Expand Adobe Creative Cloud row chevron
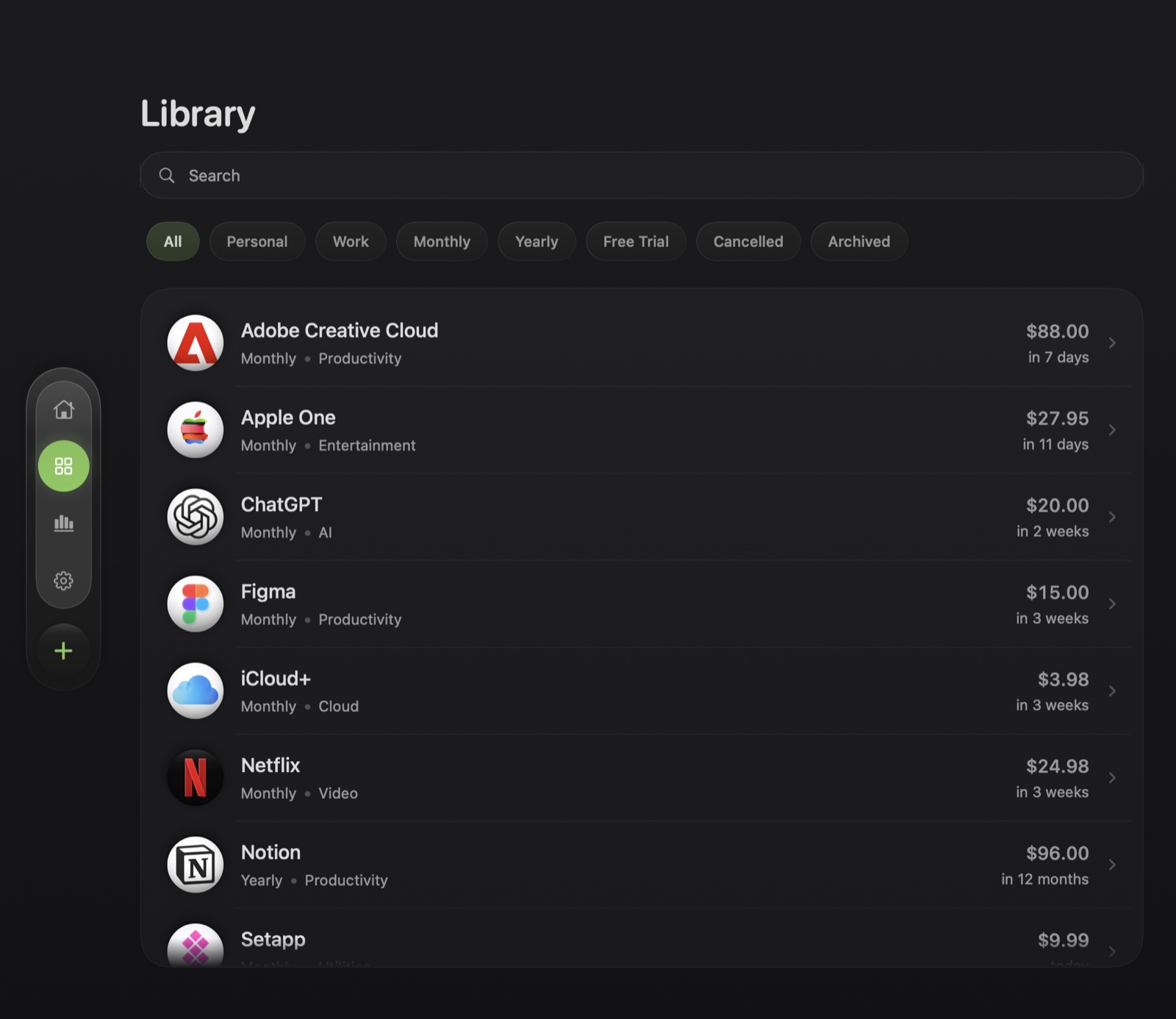Viewport: 1176px width, 1019px height. point(1112,343)
